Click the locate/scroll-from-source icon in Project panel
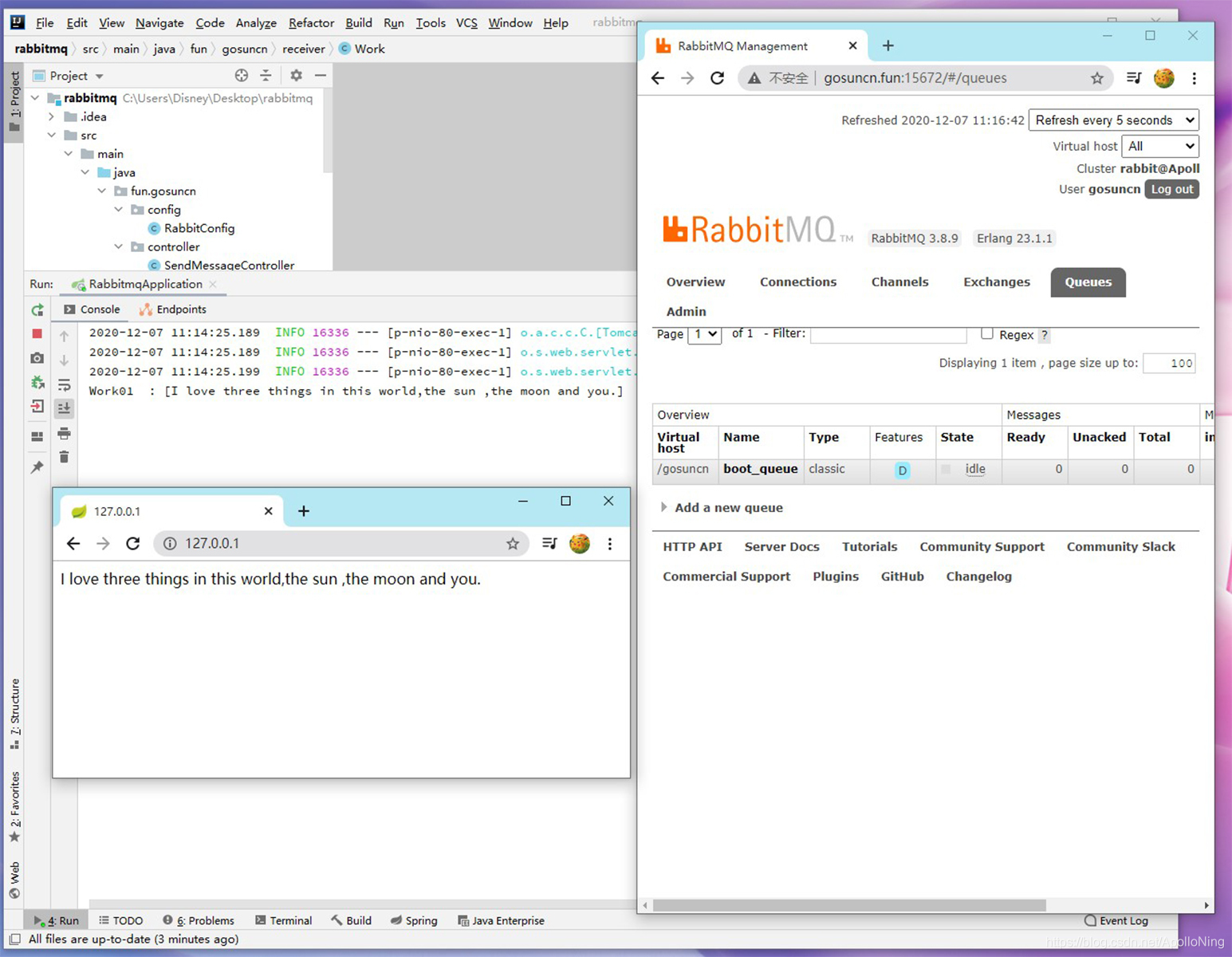The width and height of the screenshot is (1232, 957). [x=242, y=75]
